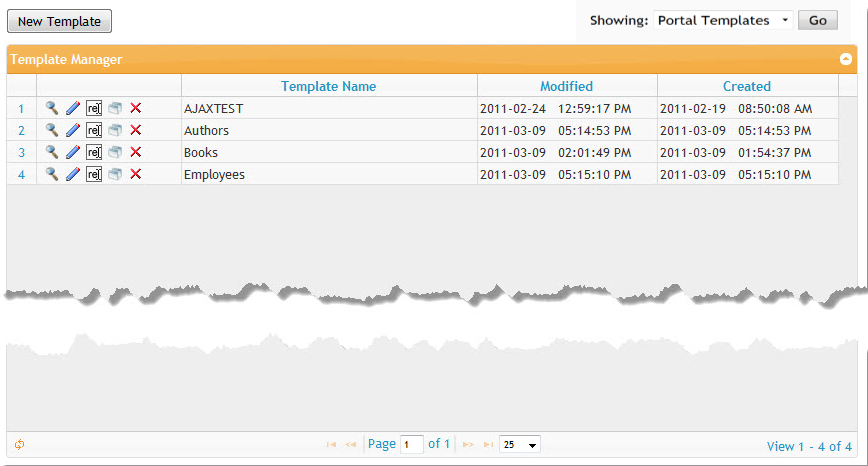Delete the AJAXTEST template with red X
Image resolution: width=868 pixels, height=466 pixels.
(x=136, y=108)
